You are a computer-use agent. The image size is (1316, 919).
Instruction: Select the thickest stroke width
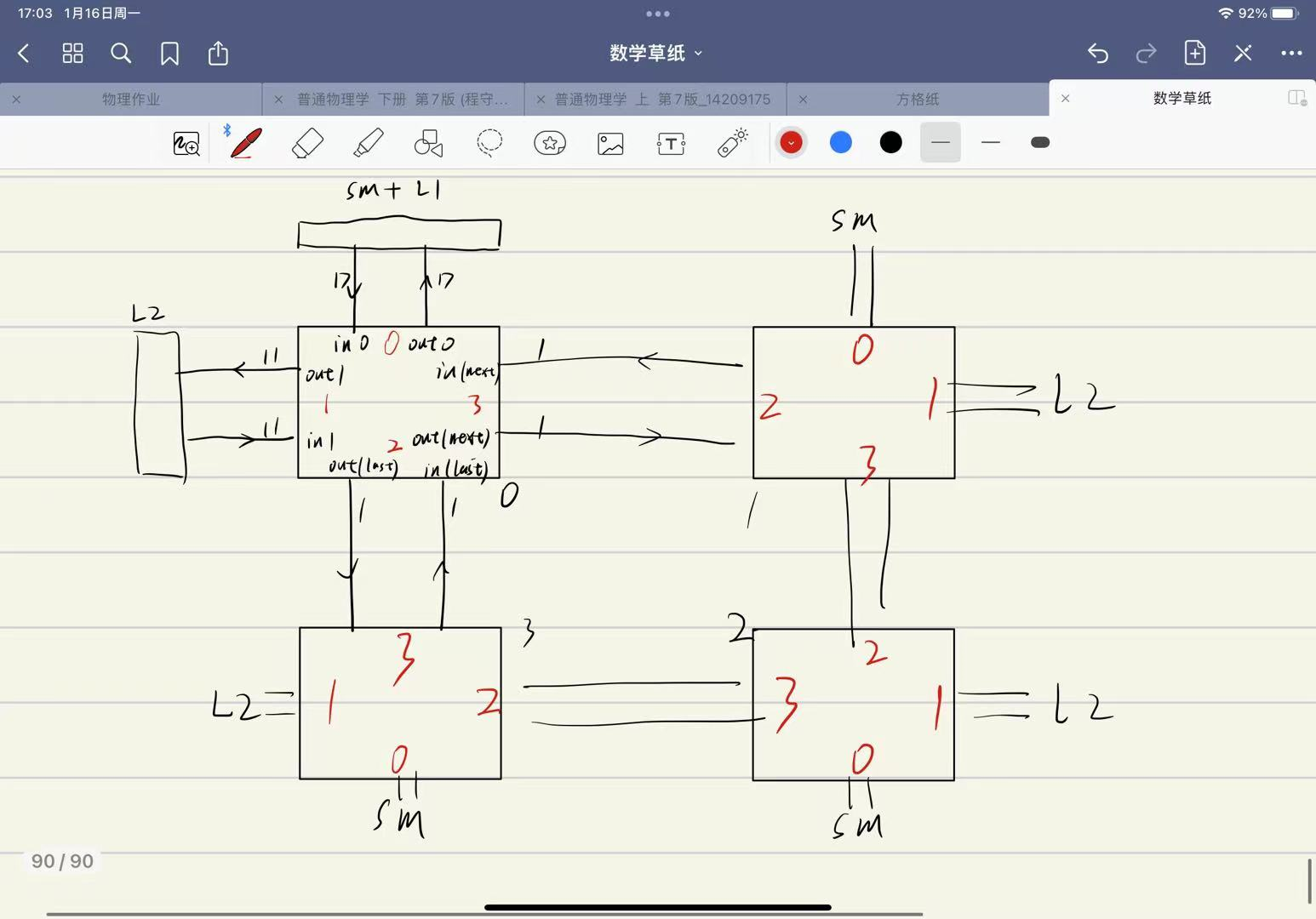(x=1039, y=142)
